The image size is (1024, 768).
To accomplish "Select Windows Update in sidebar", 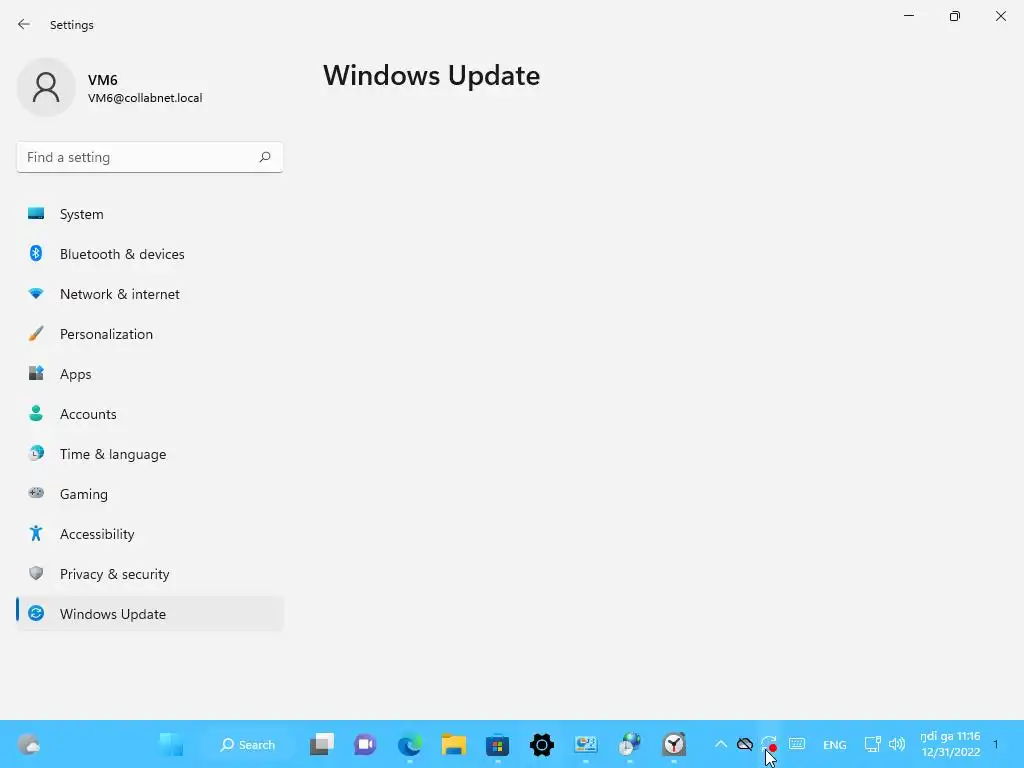I will (150, 614).
